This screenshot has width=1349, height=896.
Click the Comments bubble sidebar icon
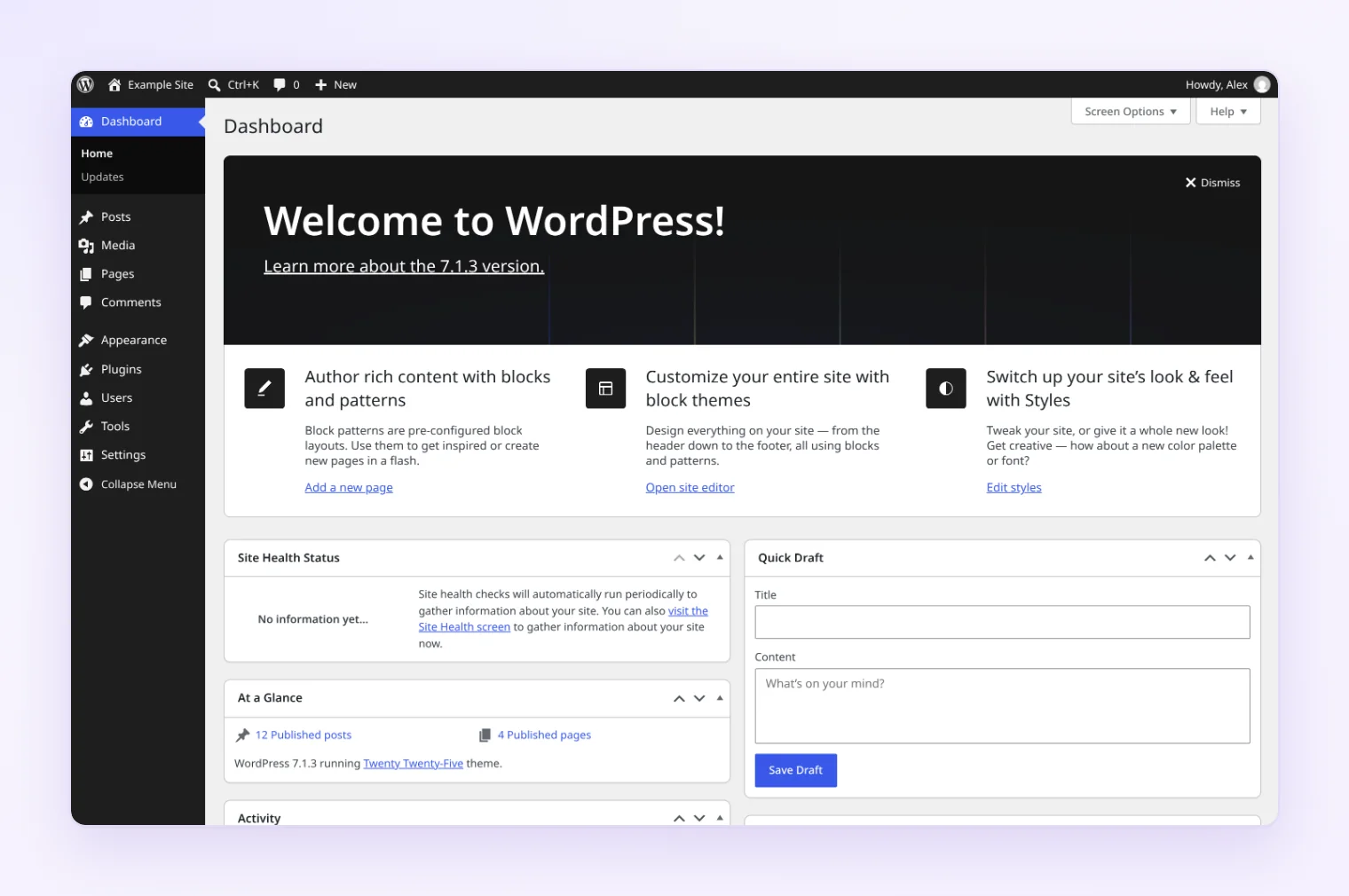[x=86, y=303]
